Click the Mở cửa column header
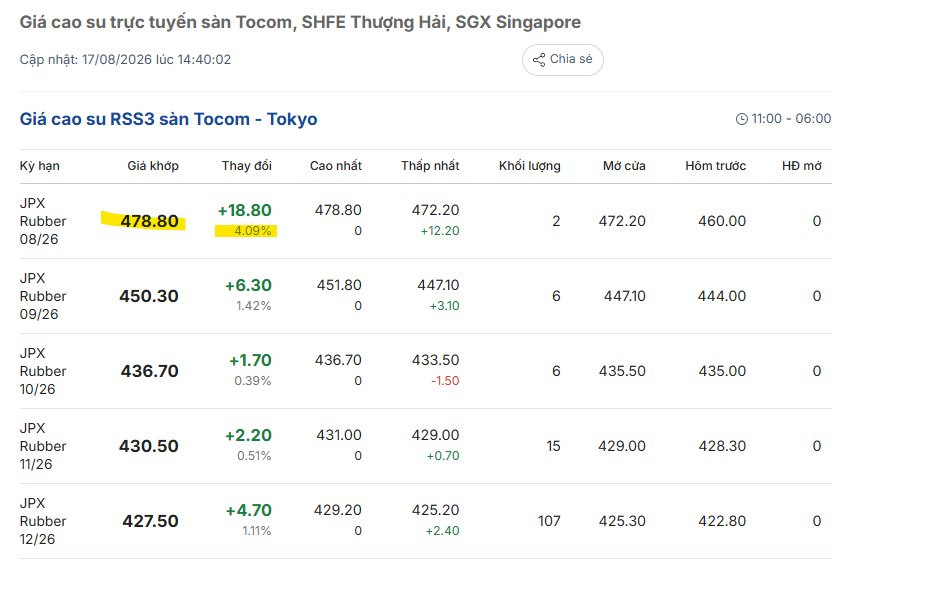928x596 pixels. tap(624, 166)
